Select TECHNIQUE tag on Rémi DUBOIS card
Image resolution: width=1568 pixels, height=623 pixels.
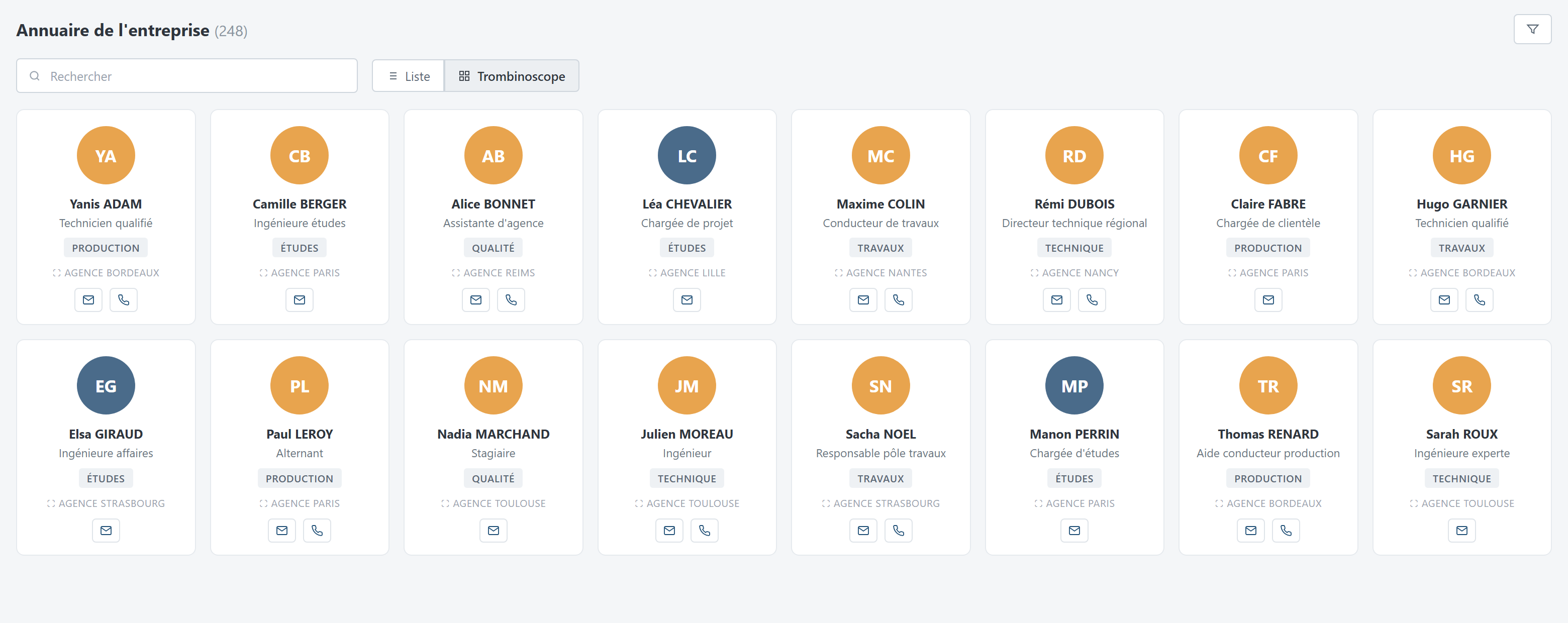click(1074, 248)
